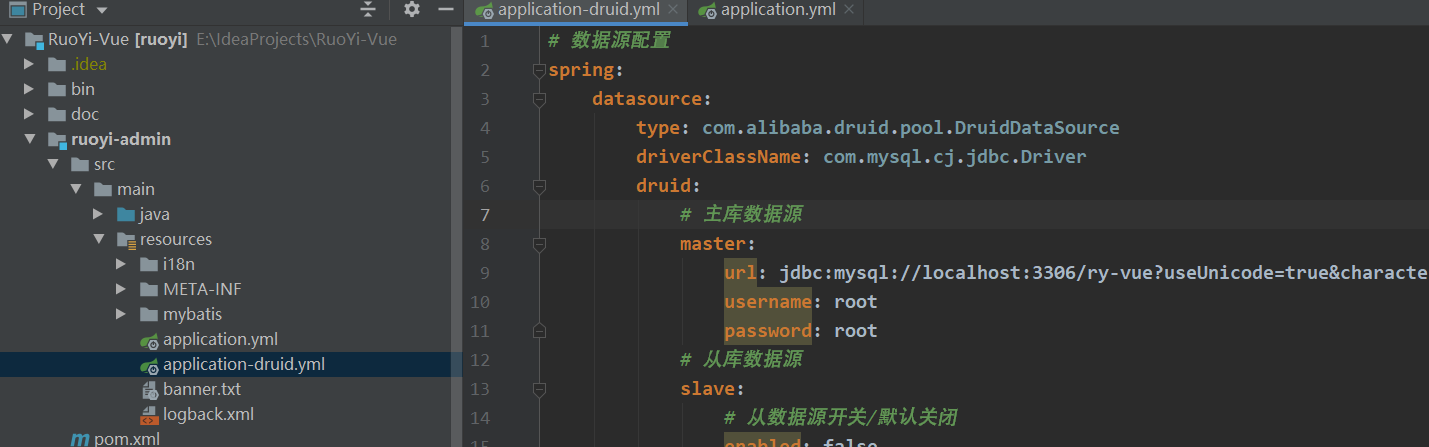
Task: Collapse the ruoyi-admin module
Action: tap(30, 140)
